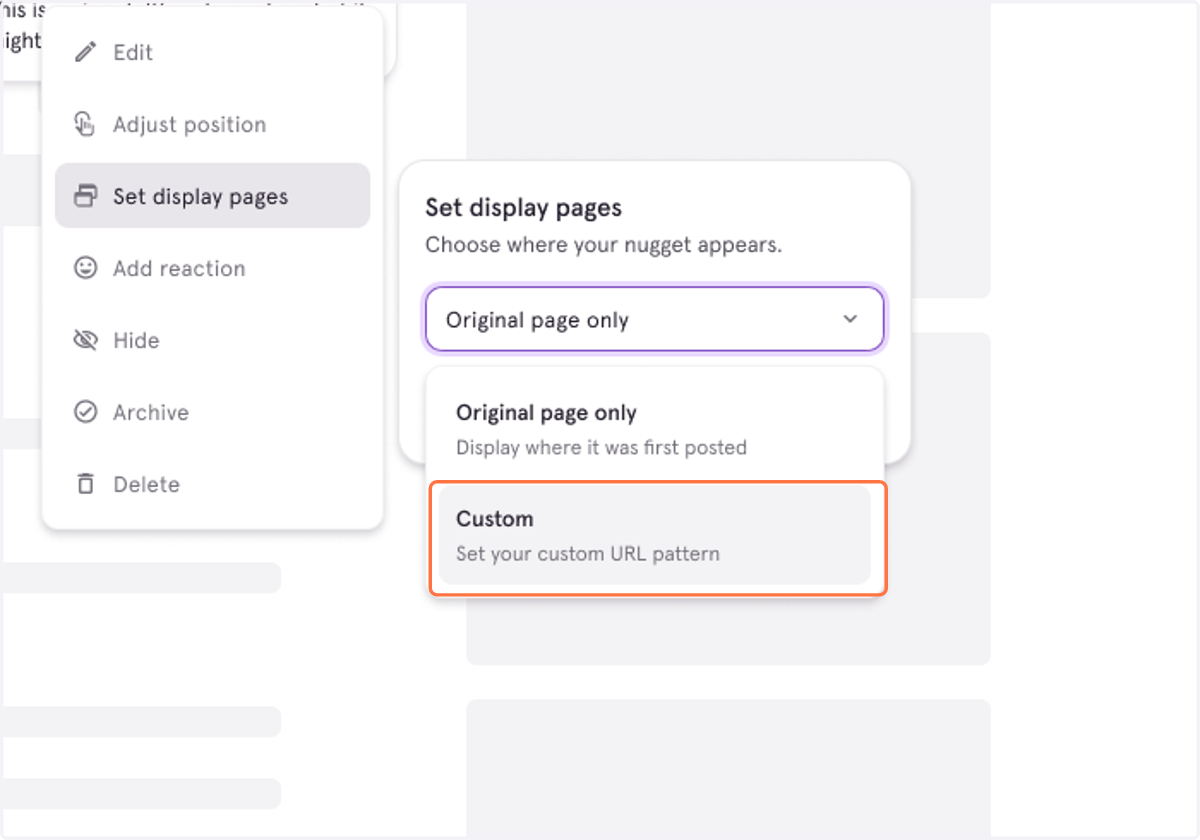Click the Delete trash icon

(x=86, y=484)
